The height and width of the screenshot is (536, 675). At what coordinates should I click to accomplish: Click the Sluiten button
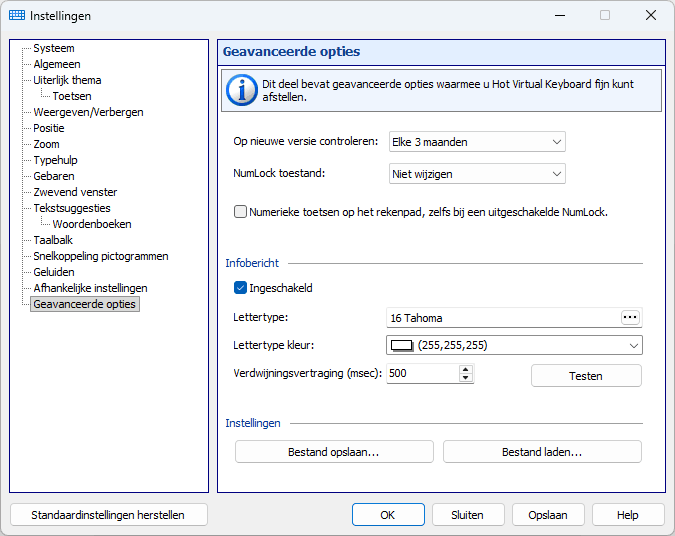tap(468, 515)
